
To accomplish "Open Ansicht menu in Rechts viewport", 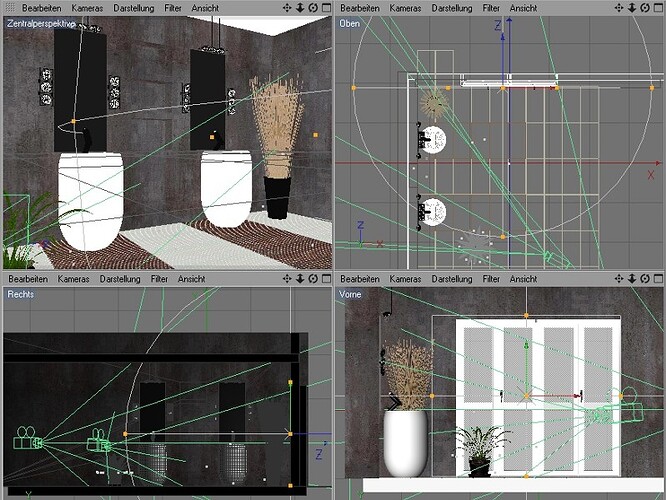I will point(192,279).
